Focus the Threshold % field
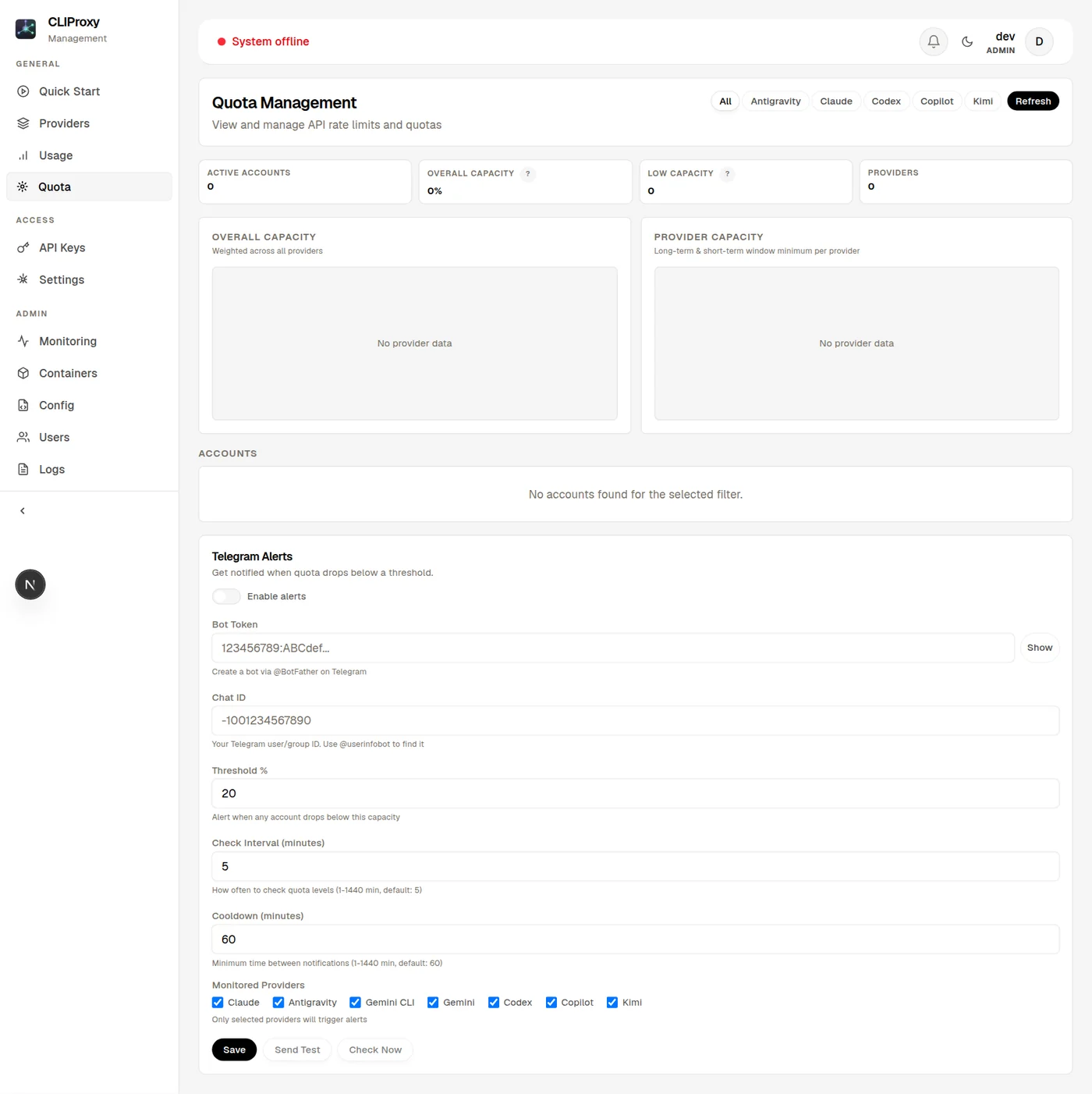1092x1094 pixels. click(636, 794)
